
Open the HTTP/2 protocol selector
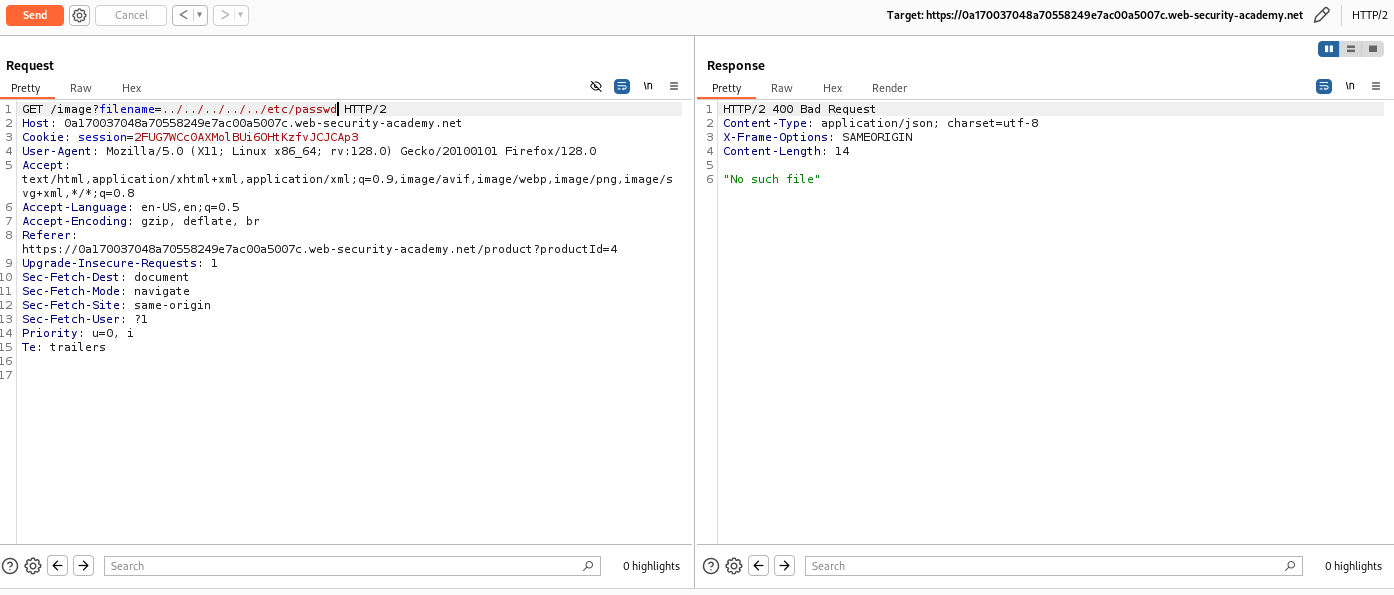pyautogui.click(x=1369, y=15)
